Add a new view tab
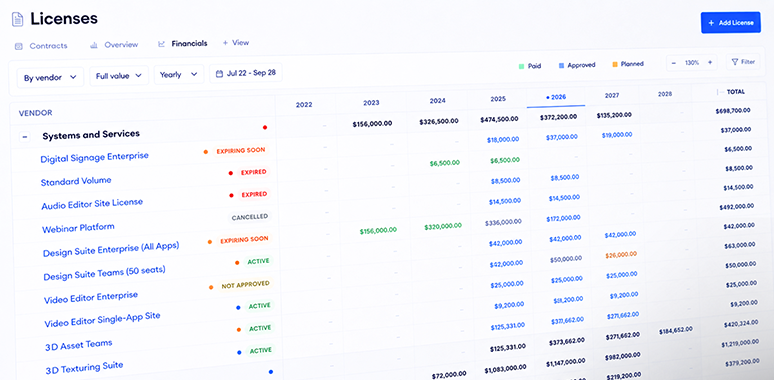This screenshot has width=774, height=380. pos(236,43)
